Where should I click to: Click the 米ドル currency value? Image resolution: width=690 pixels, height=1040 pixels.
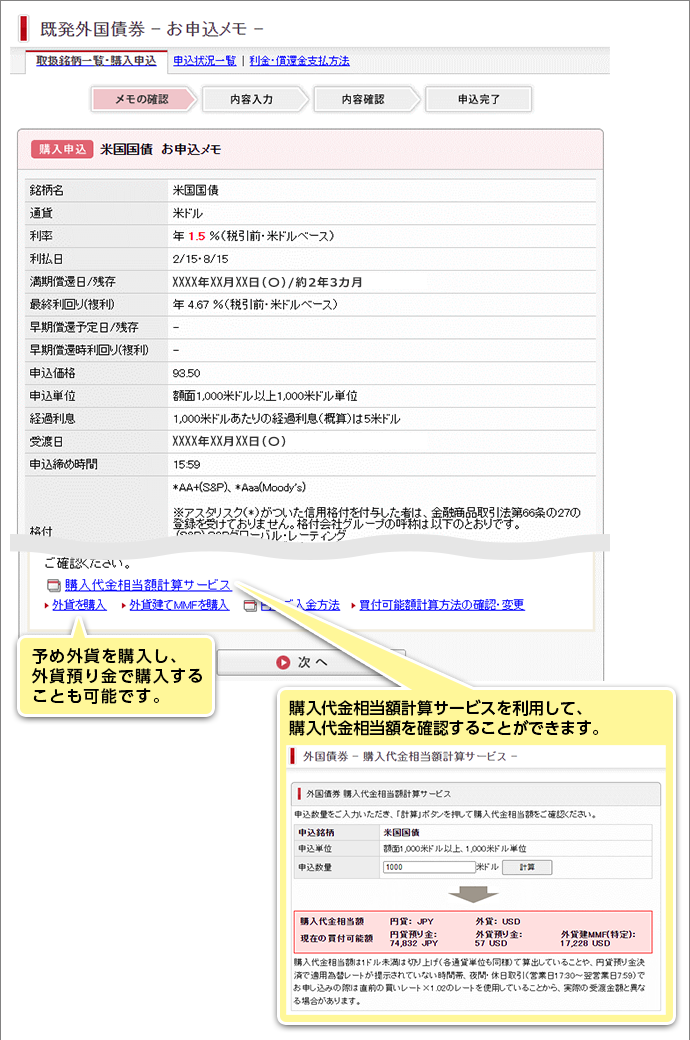point(188,214)
